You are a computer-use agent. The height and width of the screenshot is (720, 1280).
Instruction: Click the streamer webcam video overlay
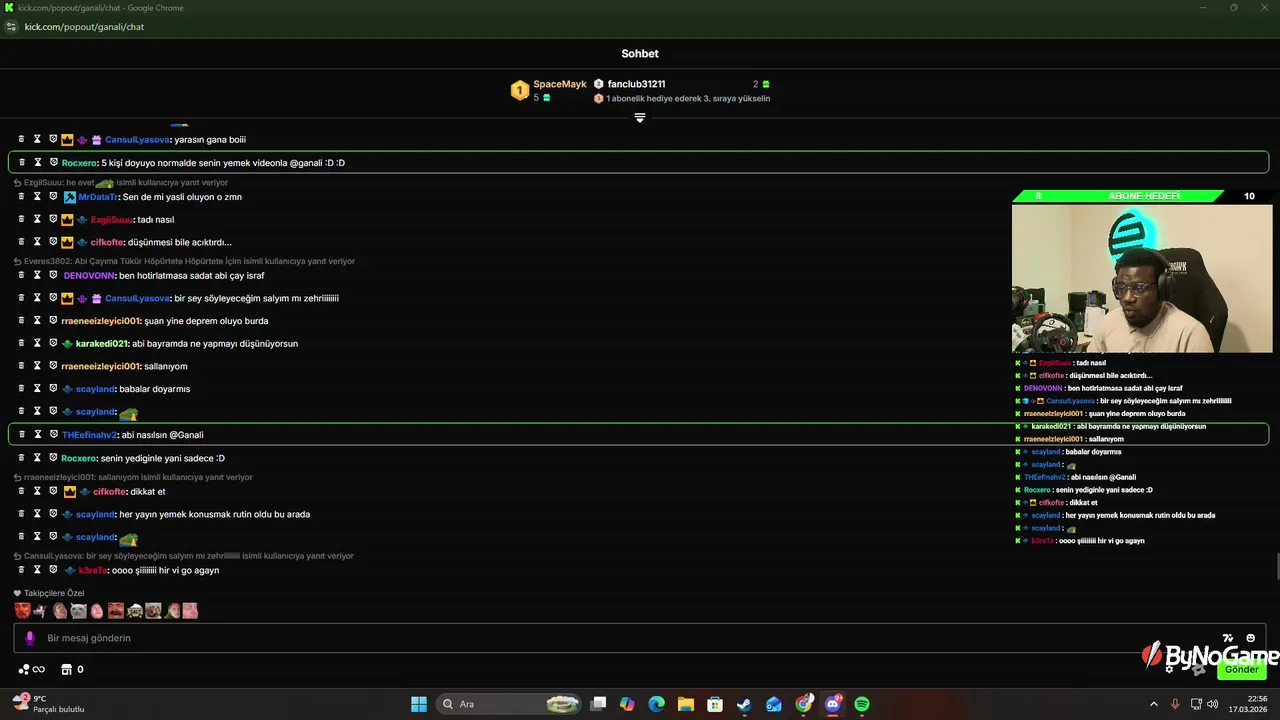[x=1142, y=278]
